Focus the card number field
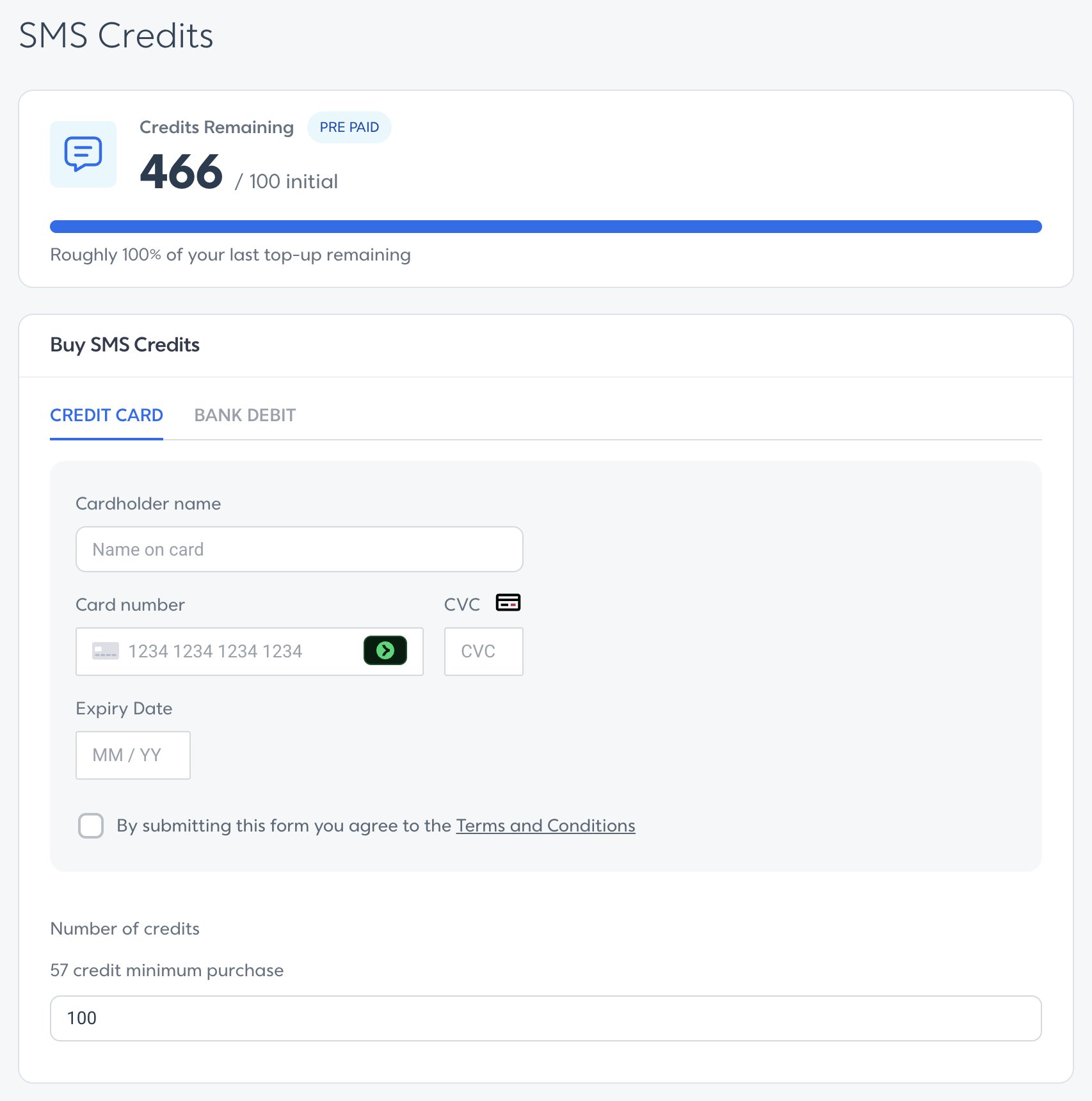 pyautogui.click(x=250, y=652)
